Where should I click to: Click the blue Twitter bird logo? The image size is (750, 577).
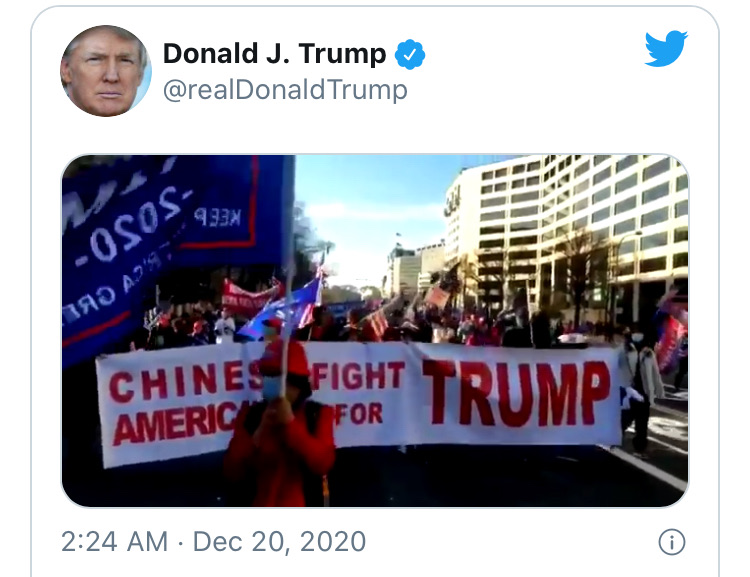coord(666,49)
